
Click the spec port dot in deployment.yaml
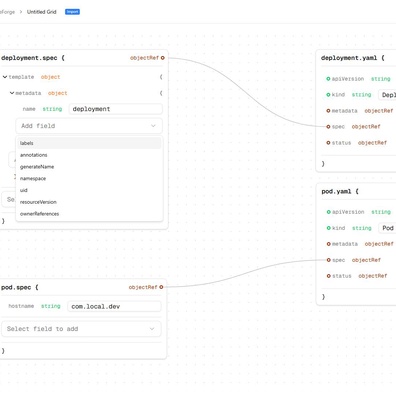pos(328,127)
